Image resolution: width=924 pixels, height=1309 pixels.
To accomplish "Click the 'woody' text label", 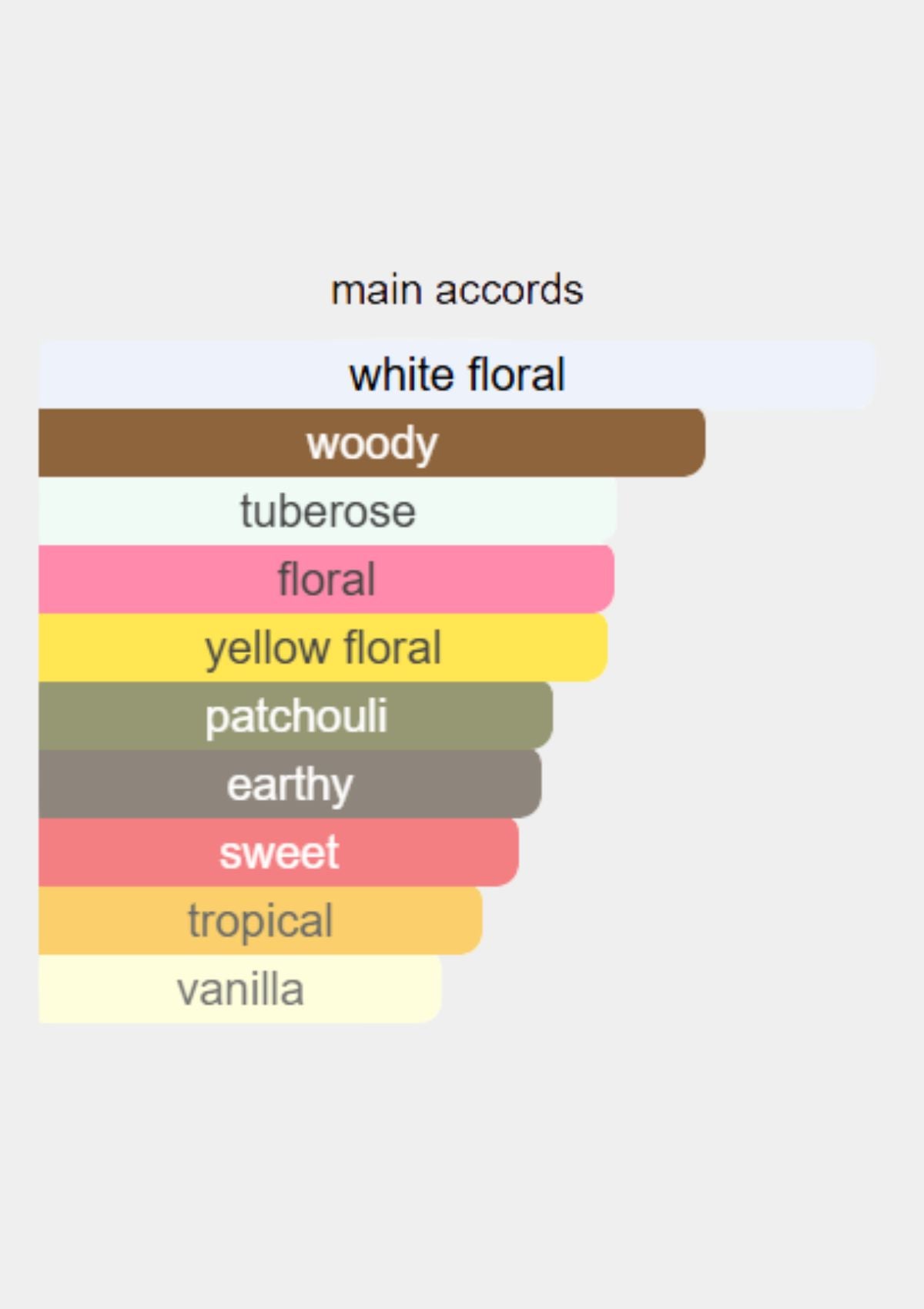I will pyautogui.click(x=372, y=444).
